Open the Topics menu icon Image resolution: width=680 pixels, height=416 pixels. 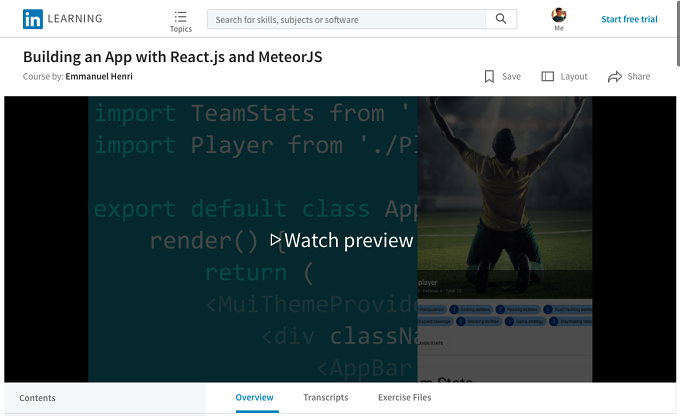tap(180, 17)
